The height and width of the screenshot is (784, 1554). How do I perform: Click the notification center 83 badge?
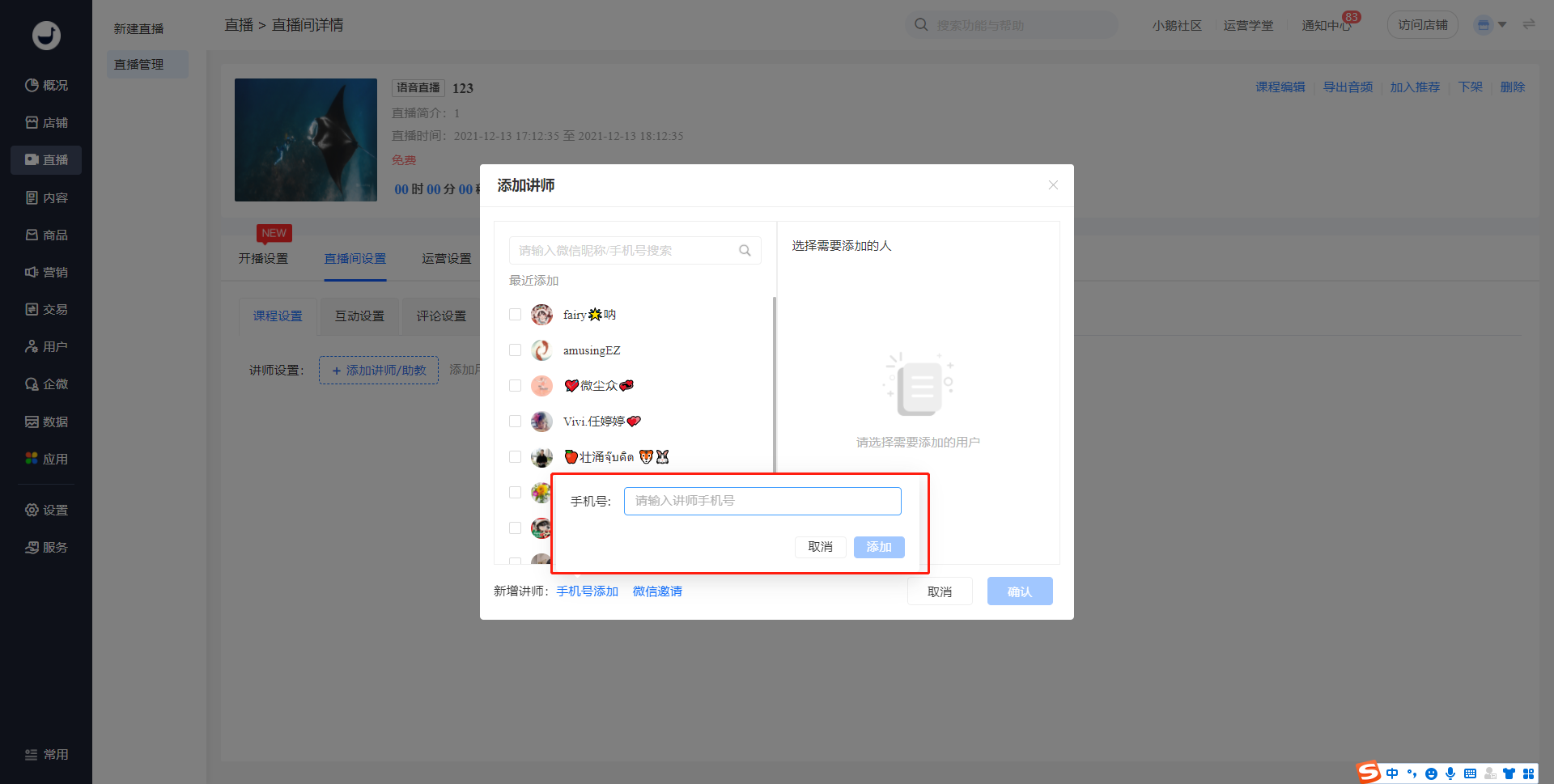pos(1351,17)
